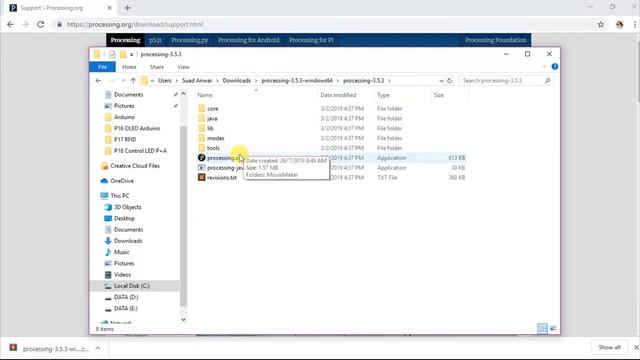Focus the Search processing-3.5.3 box
The image size is (640, 360).
point(506,81)
